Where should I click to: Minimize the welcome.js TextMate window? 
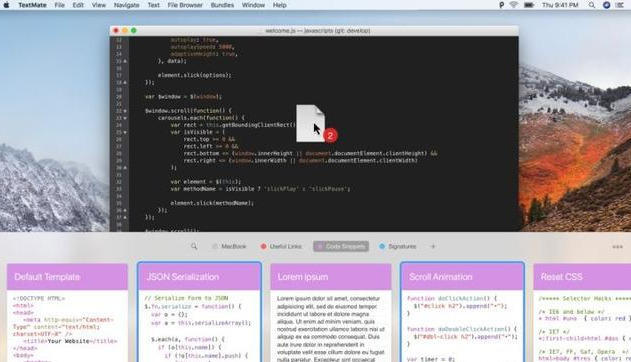coord(125,31)
